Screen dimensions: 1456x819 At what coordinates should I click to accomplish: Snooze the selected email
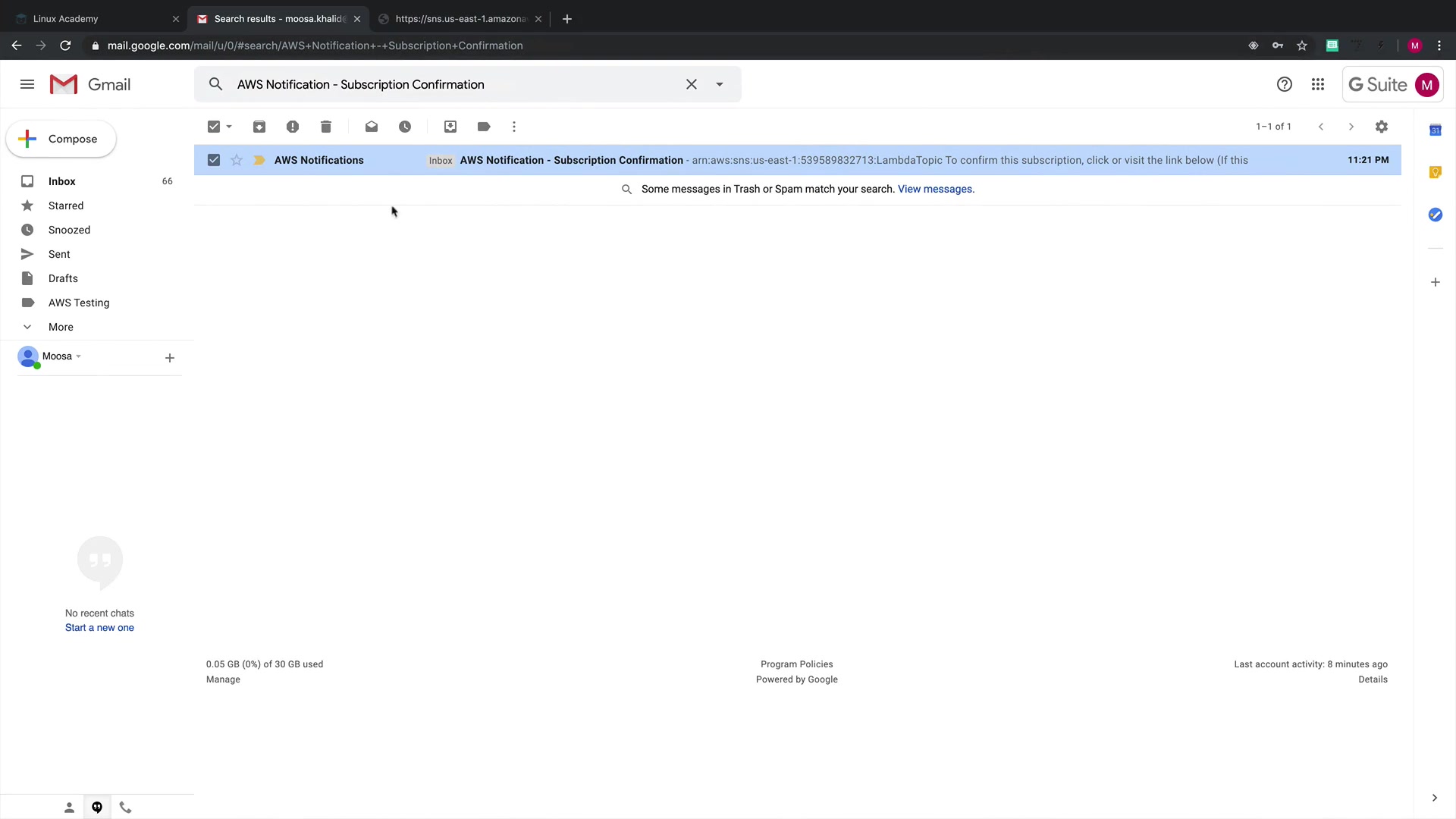click(x=405, y=127)
